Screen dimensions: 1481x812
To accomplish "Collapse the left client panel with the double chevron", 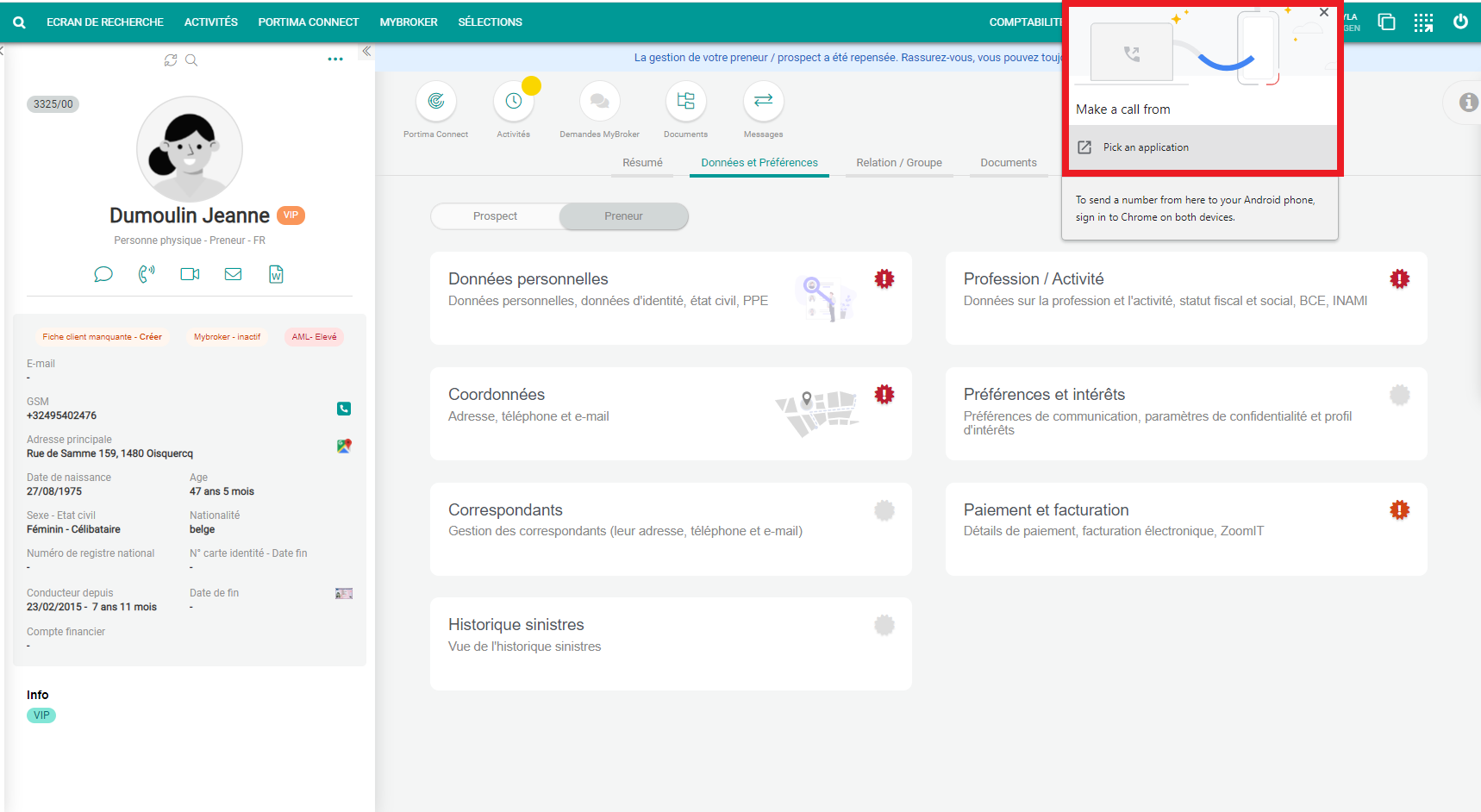I will coord(366,52).
